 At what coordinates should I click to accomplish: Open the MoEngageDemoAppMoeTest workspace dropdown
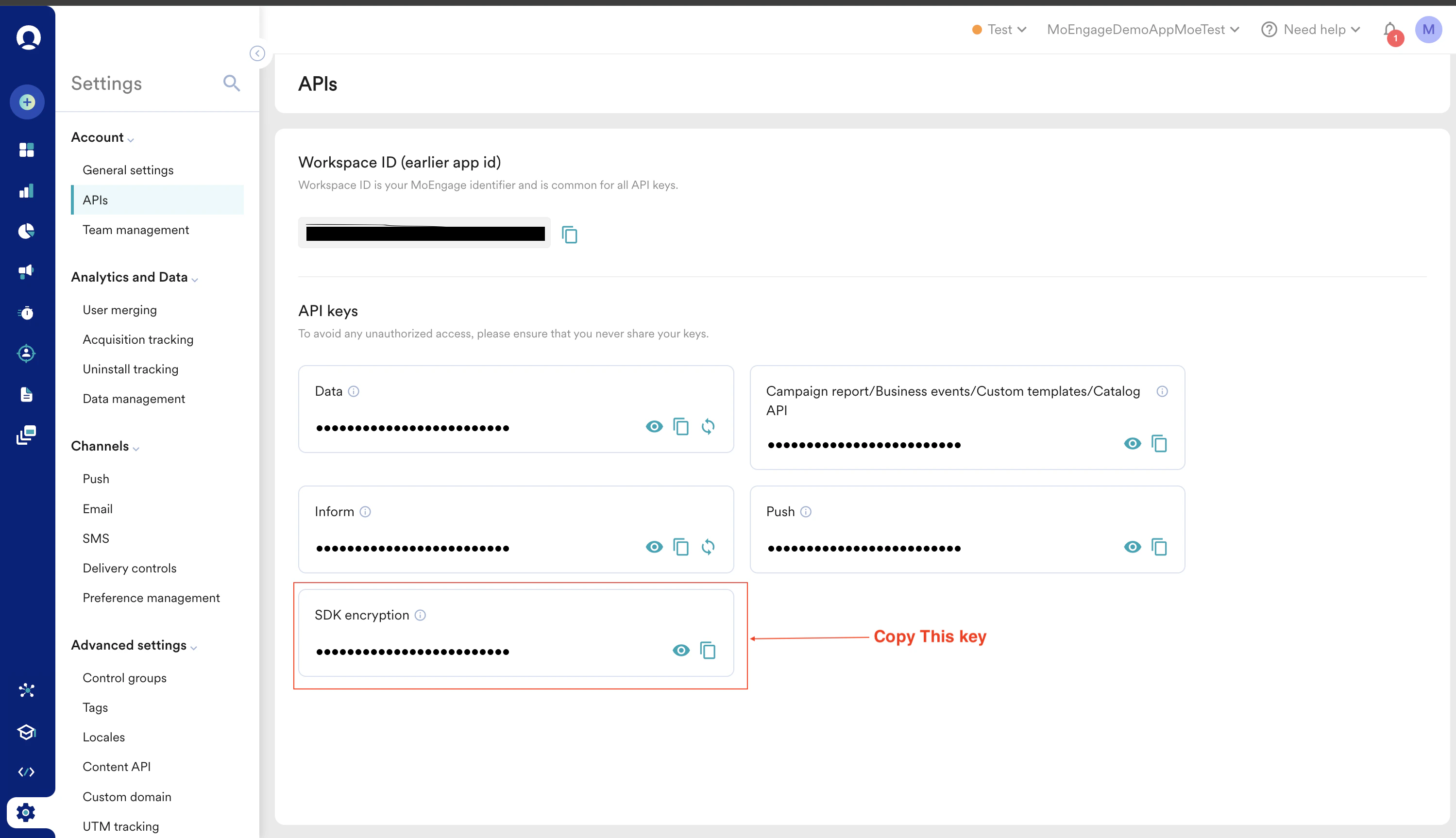point(1143,30)
